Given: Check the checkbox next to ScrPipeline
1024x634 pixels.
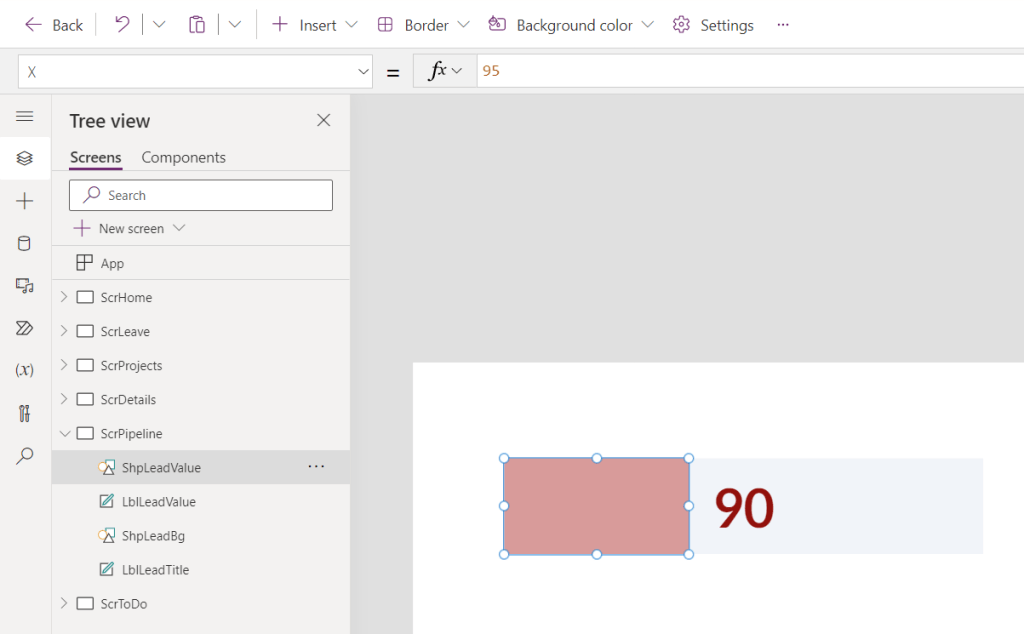Looking at the screenshot, I should point(84,433).
